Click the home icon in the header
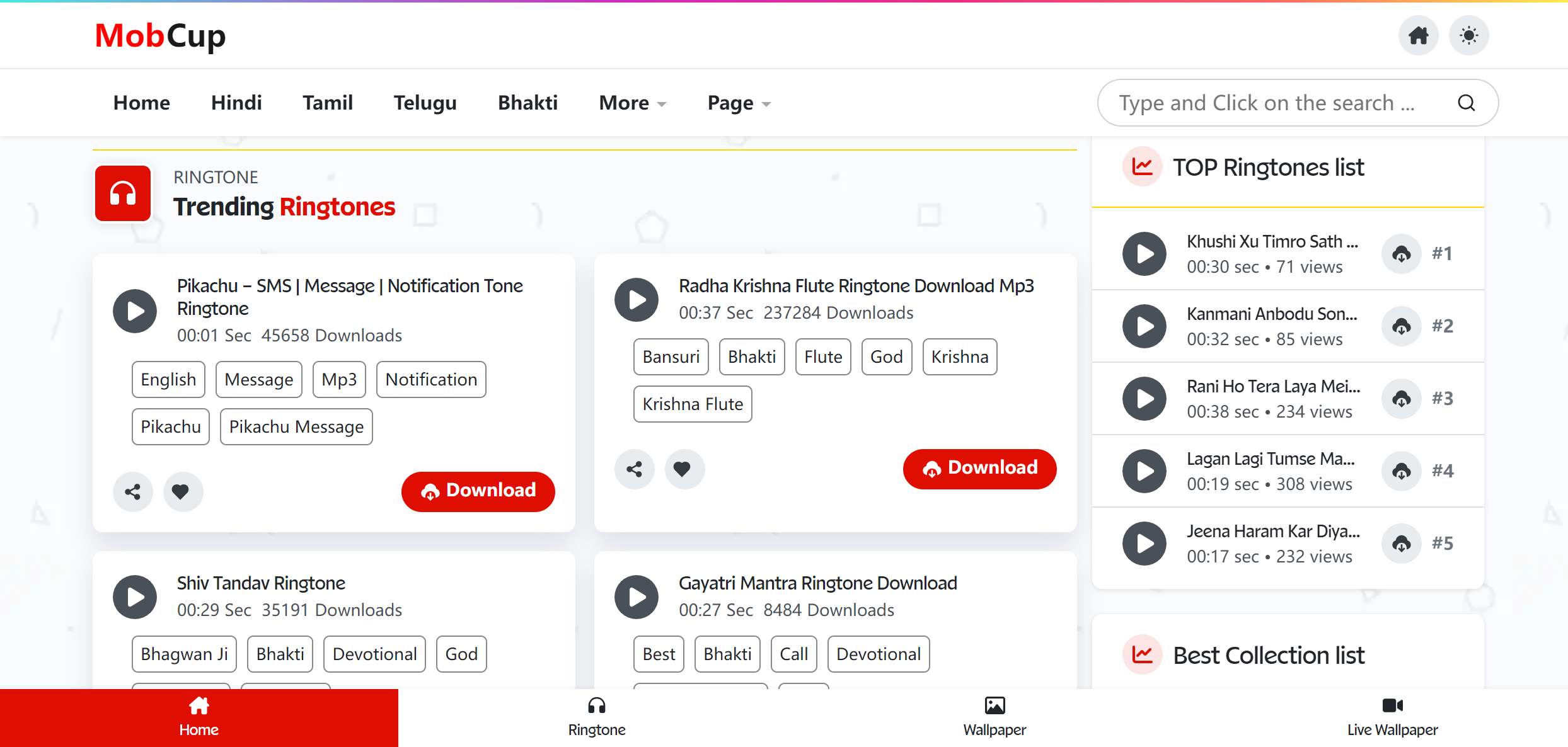The width and height of the screenshot is (1568, 747). point(1418,35)
